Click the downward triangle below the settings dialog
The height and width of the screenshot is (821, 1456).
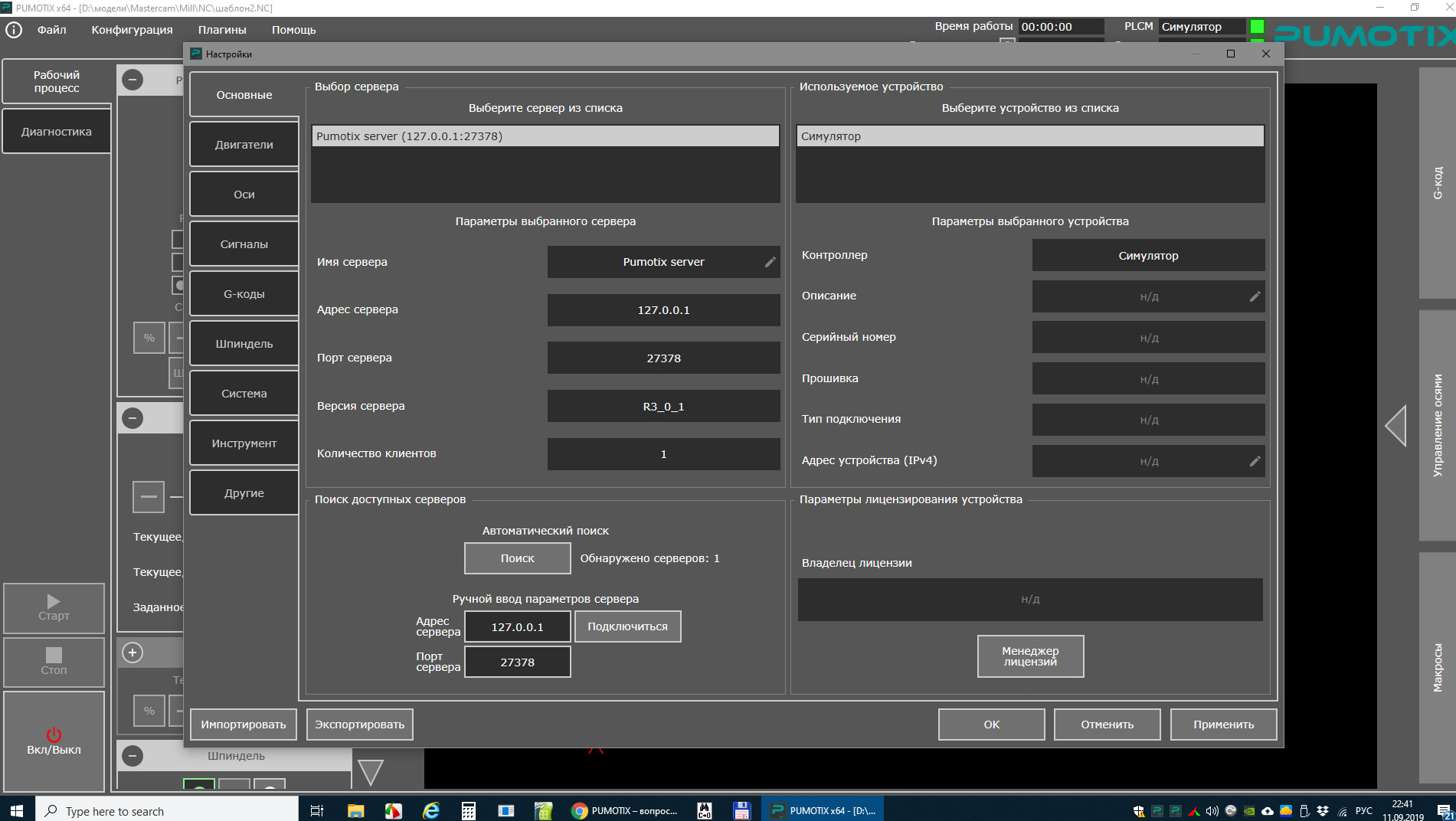coord(371,772)
